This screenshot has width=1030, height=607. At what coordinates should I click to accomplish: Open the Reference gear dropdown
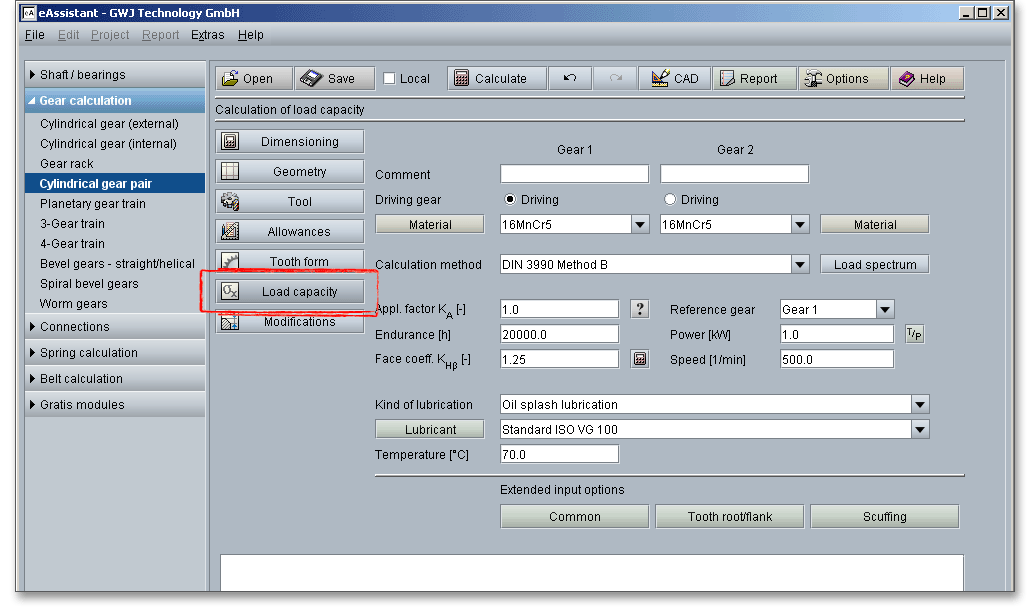(x=885, y=310)
